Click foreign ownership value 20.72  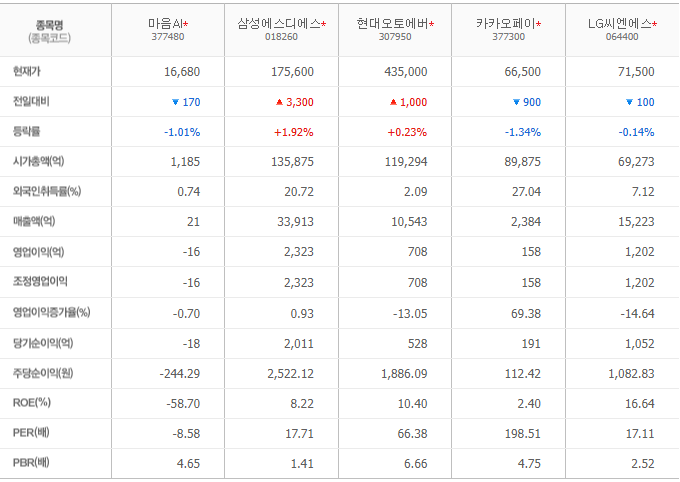[299, 192]
